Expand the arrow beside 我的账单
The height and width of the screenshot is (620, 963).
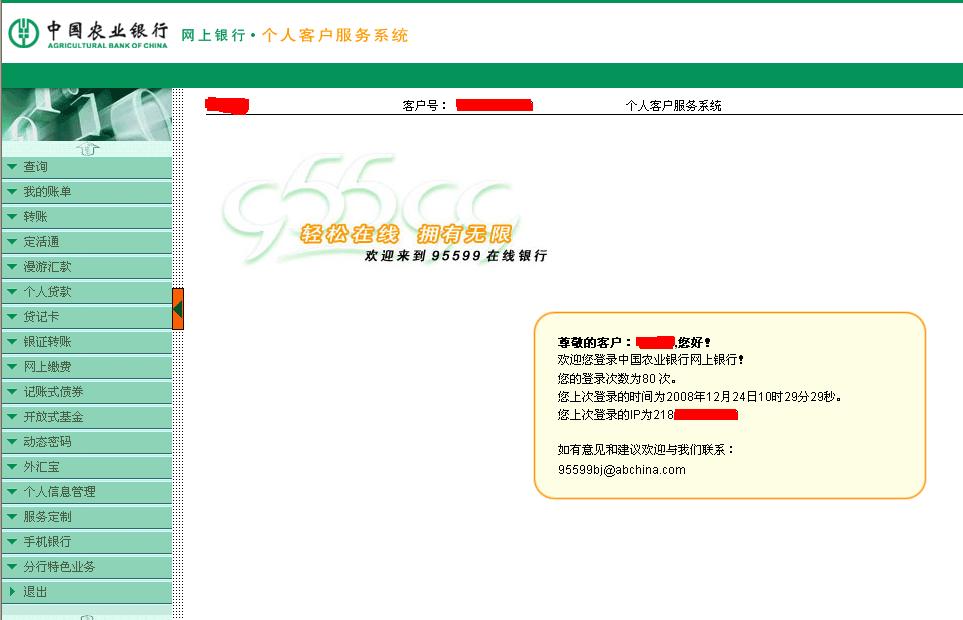click(12, 192)
